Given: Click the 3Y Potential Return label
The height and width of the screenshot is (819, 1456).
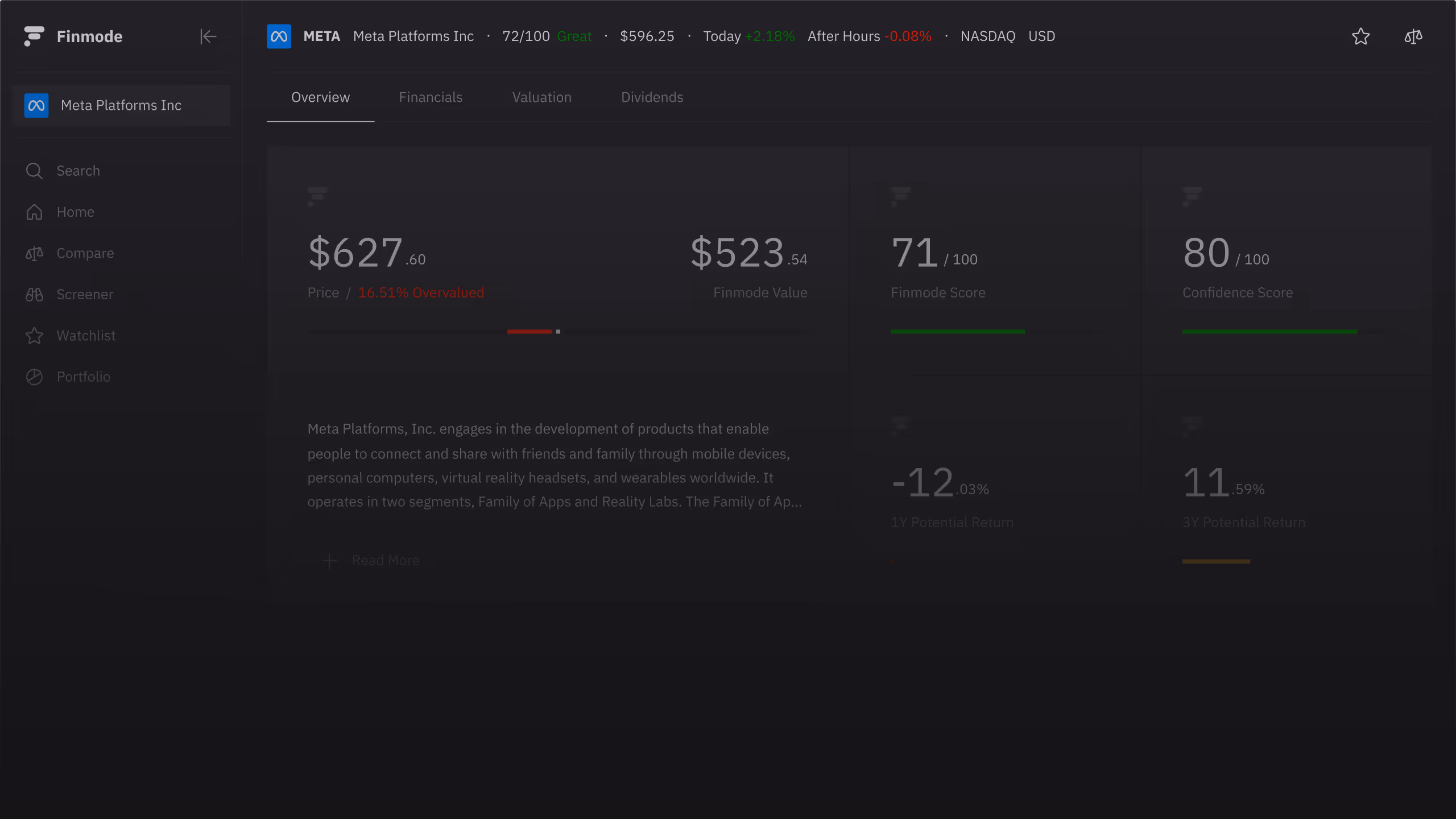Looking at the screenshot, I should click(x=1243, y=523).
